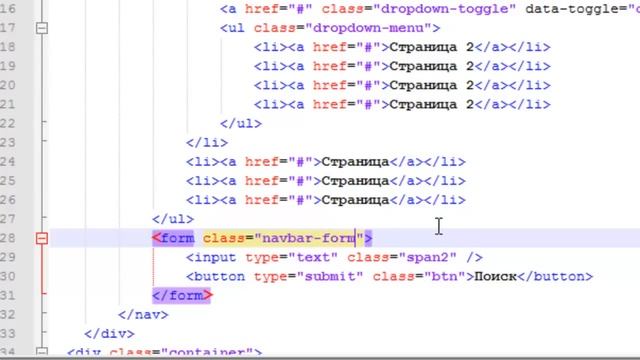
Task: Click "Страница" link text on line 24
Action: pos(355,162)
